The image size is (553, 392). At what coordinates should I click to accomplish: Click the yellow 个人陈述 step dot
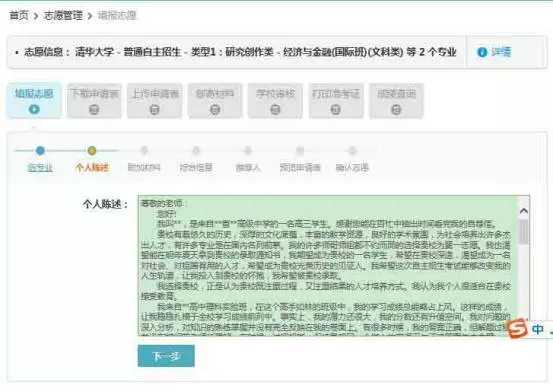[x=92, y=151]
